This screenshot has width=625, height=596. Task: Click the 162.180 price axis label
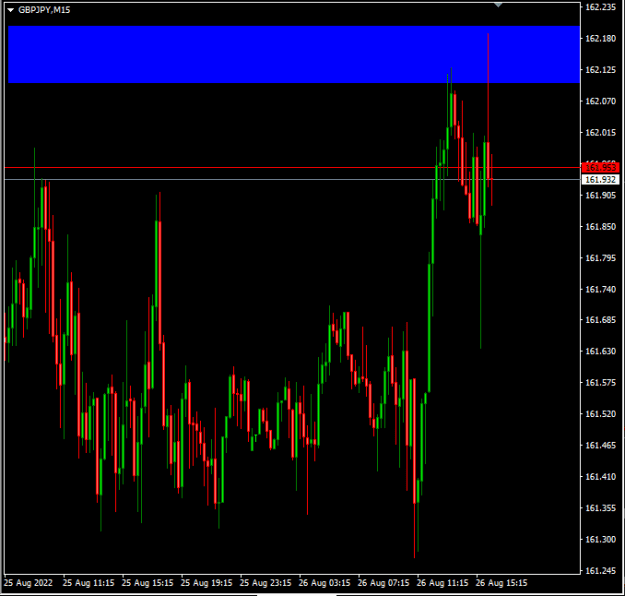(600, 39)
